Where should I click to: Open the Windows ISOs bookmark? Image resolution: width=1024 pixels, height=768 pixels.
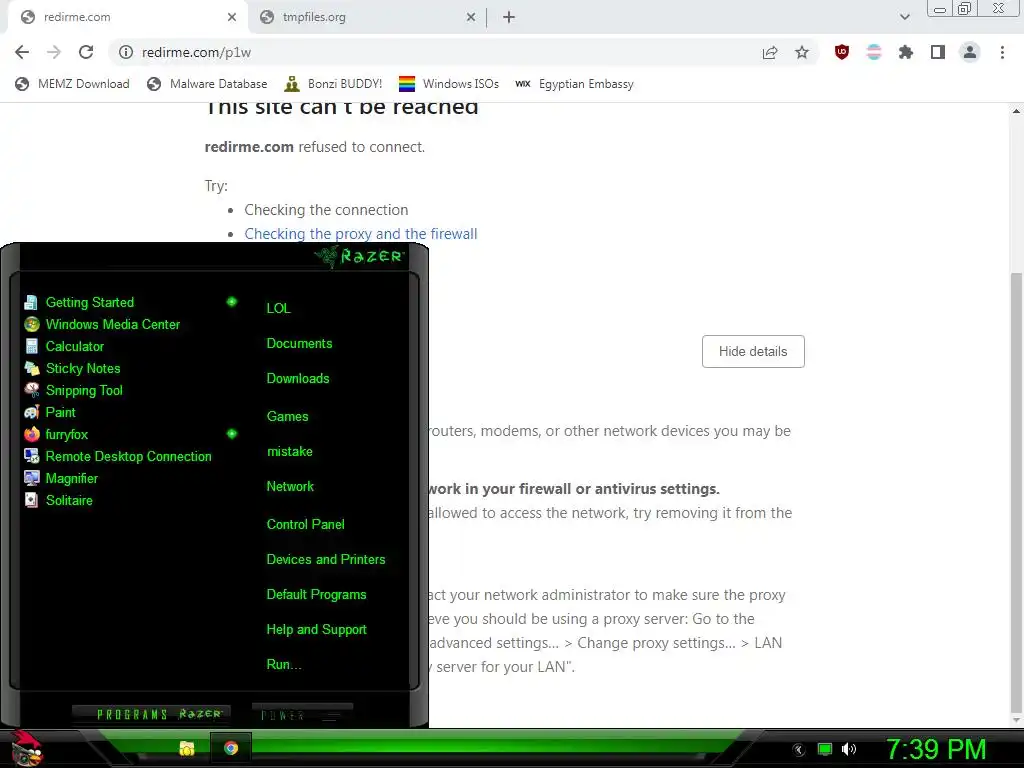[x=449, y=84]
